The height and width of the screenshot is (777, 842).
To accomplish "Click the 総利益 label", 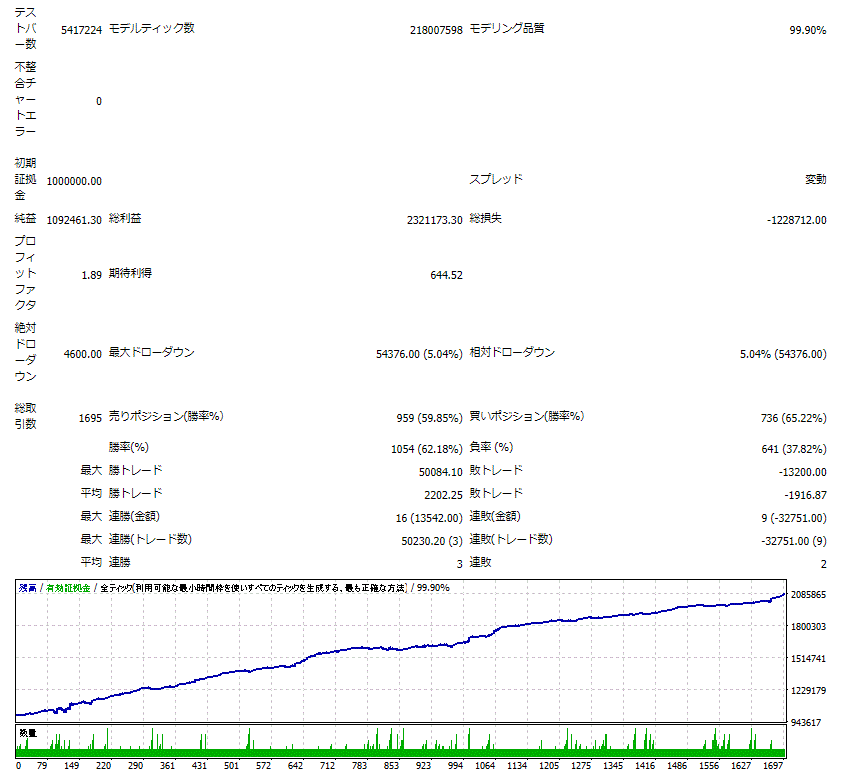I will pos(125,219).
